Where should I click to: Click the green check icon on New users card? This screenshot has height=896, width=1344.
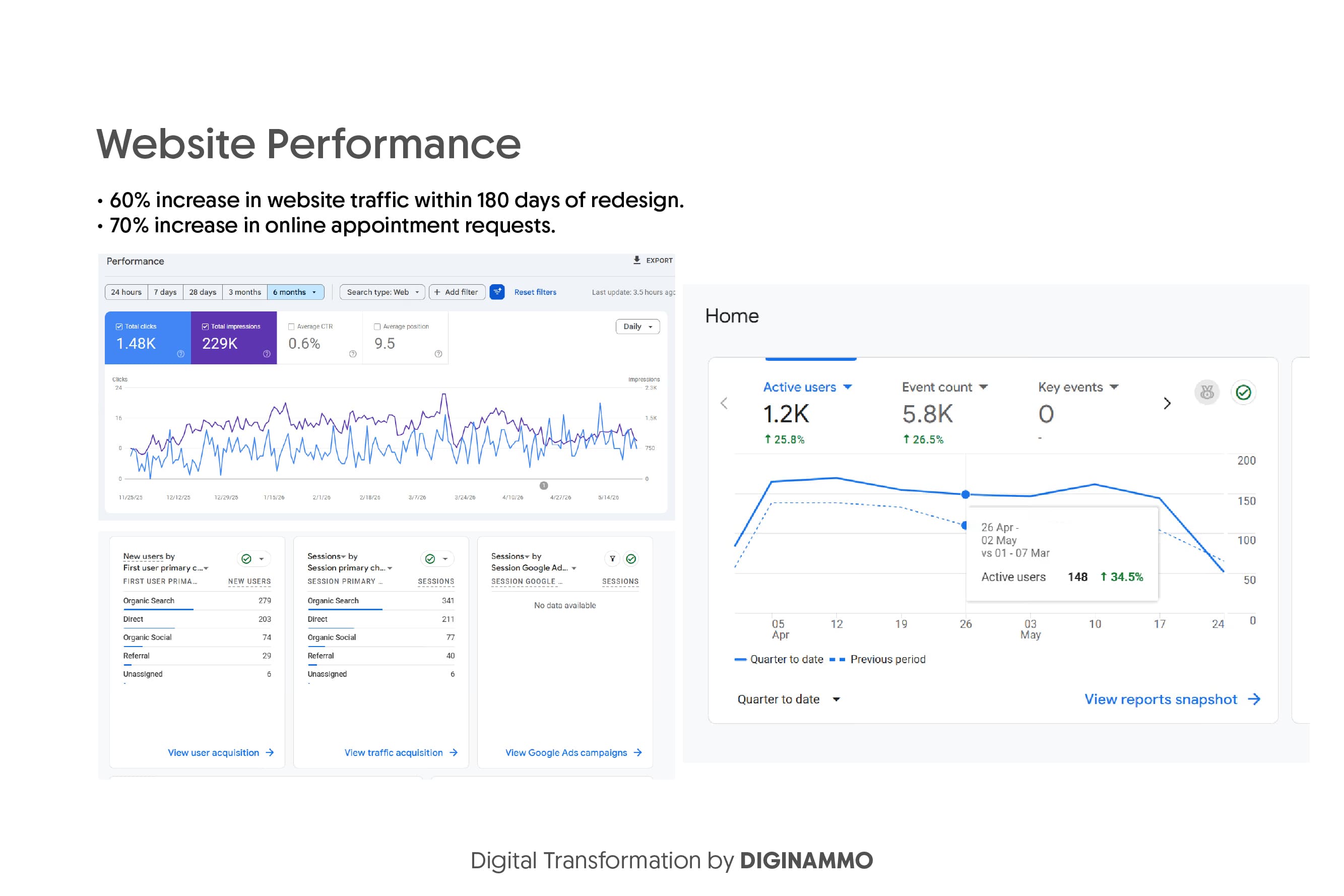click(246, 559)
